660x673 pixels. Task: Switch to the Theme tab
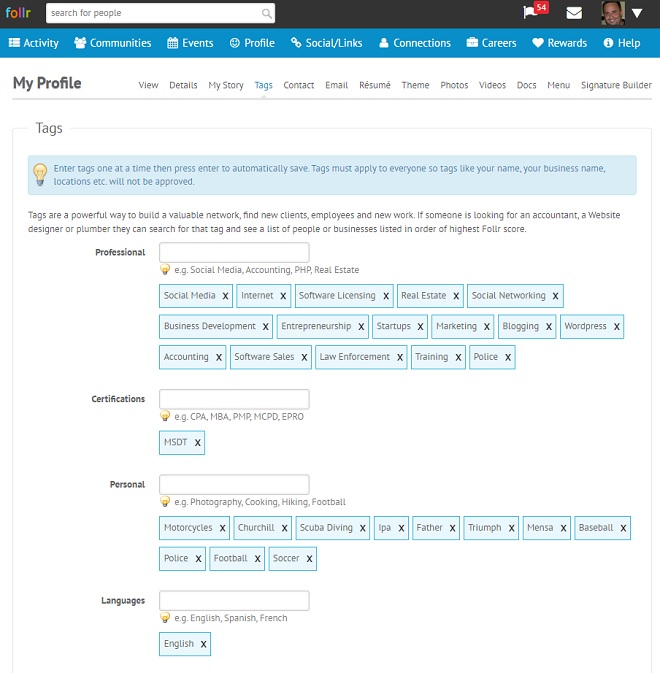(x=415, y=85)
